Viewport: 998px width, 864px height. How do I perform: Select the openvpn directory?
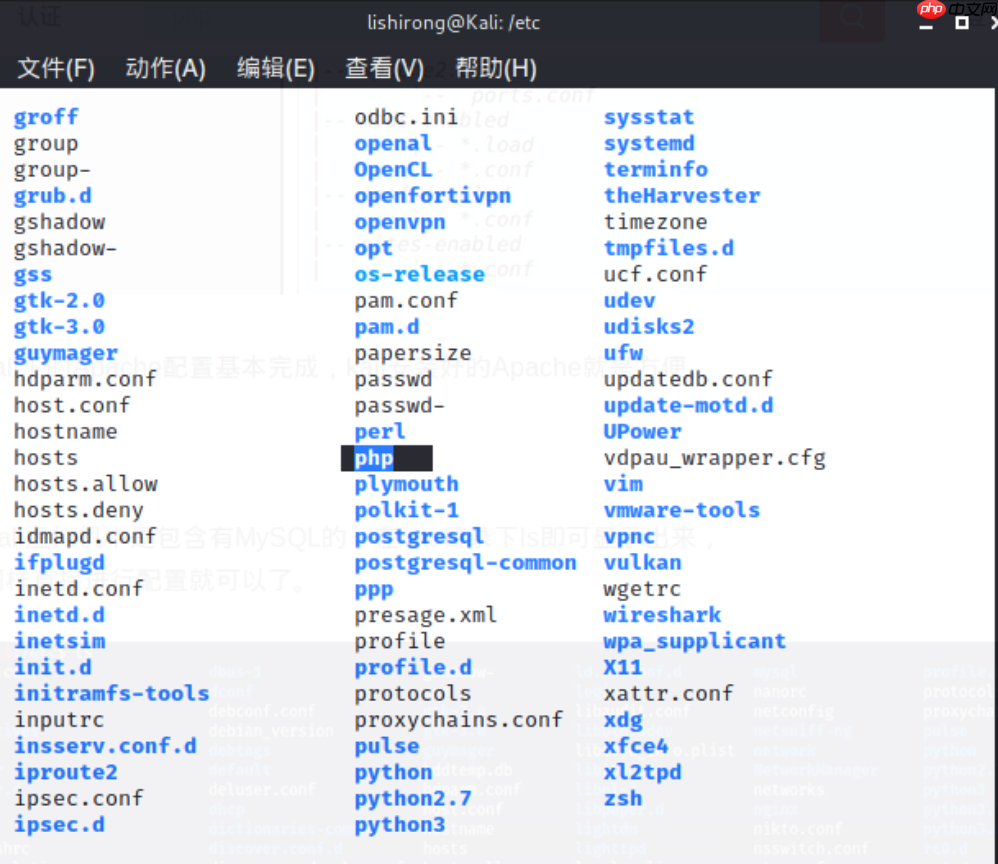[400, 222]
